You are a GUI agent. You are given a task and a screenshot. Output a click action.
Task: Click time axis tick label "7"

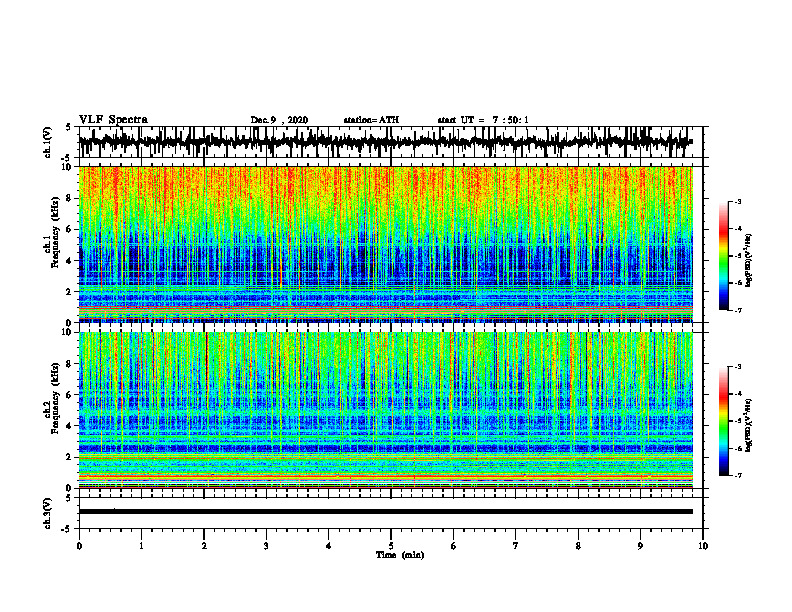tap(516, 546)
